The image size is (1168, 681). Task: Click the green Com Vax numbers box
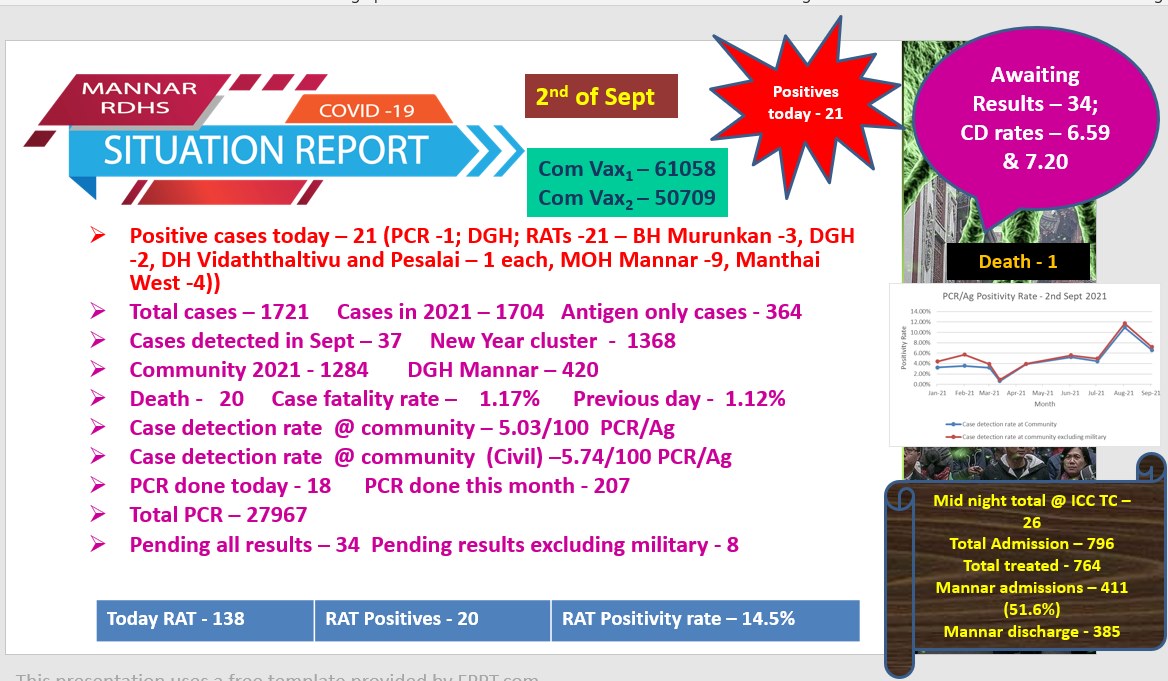(627, 183)
